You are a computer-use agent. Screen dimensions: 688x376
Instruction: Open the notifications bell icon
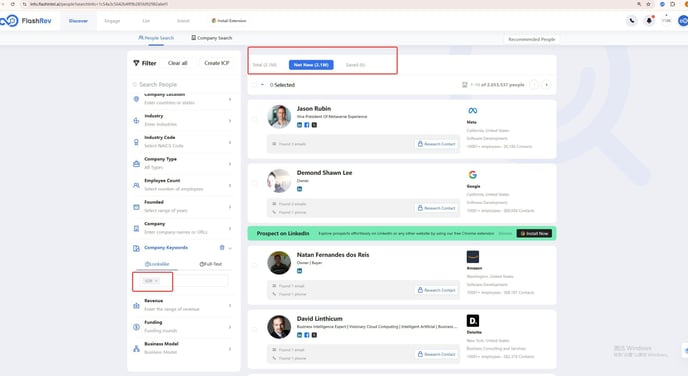(x=649, y=21)
